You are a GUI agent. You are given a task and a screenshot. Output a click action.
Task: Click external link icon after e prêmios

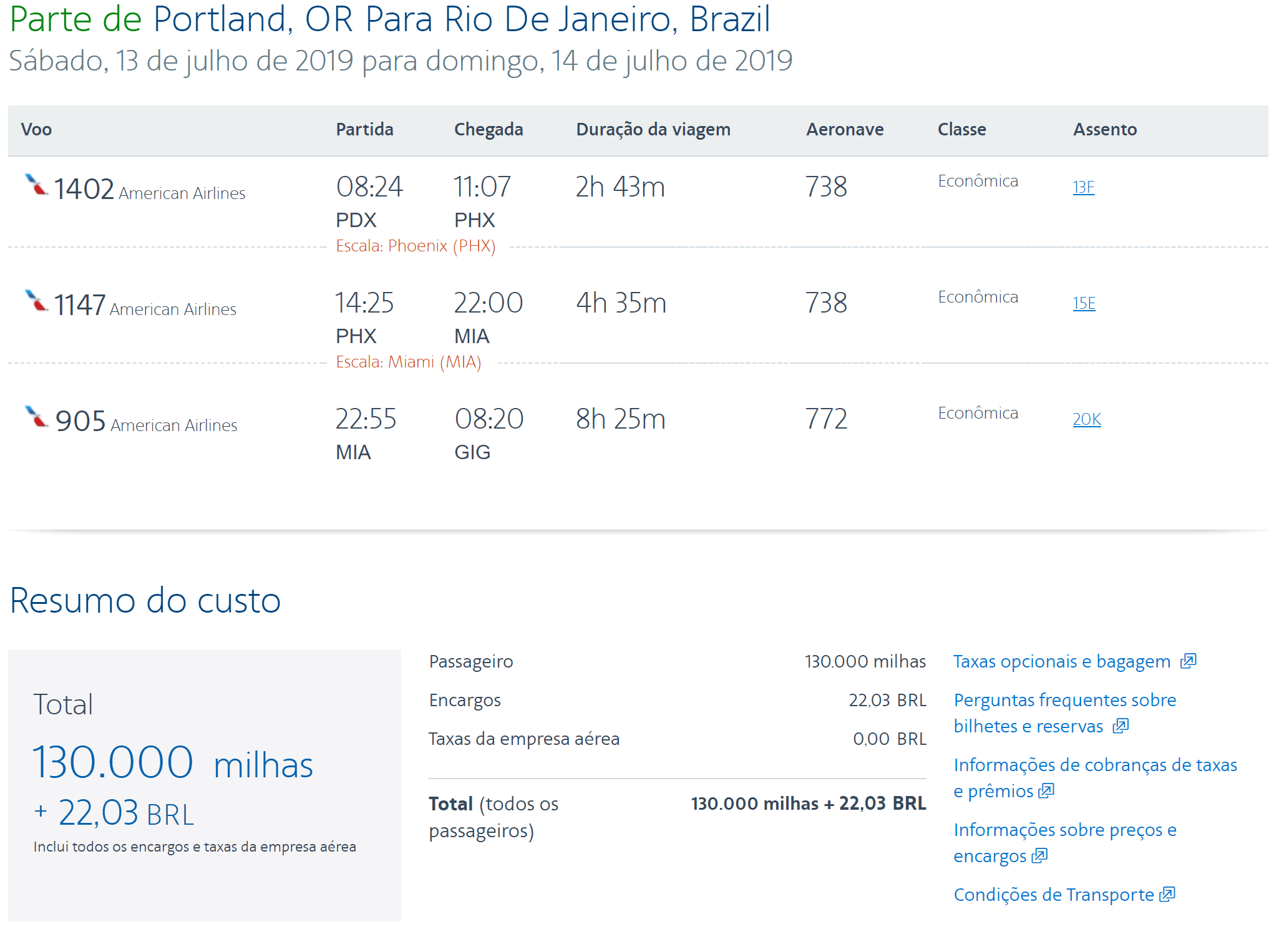(x=1046, y=790)
